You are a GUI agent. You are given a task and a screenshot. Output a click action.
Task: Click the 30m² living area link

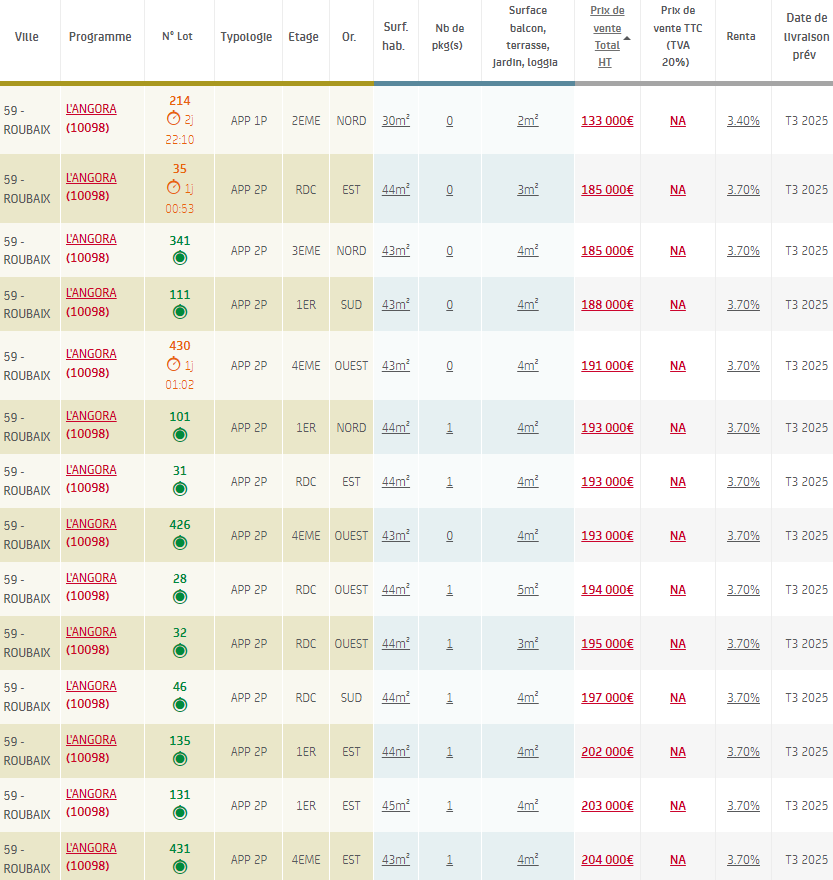[x=396, y=121]
